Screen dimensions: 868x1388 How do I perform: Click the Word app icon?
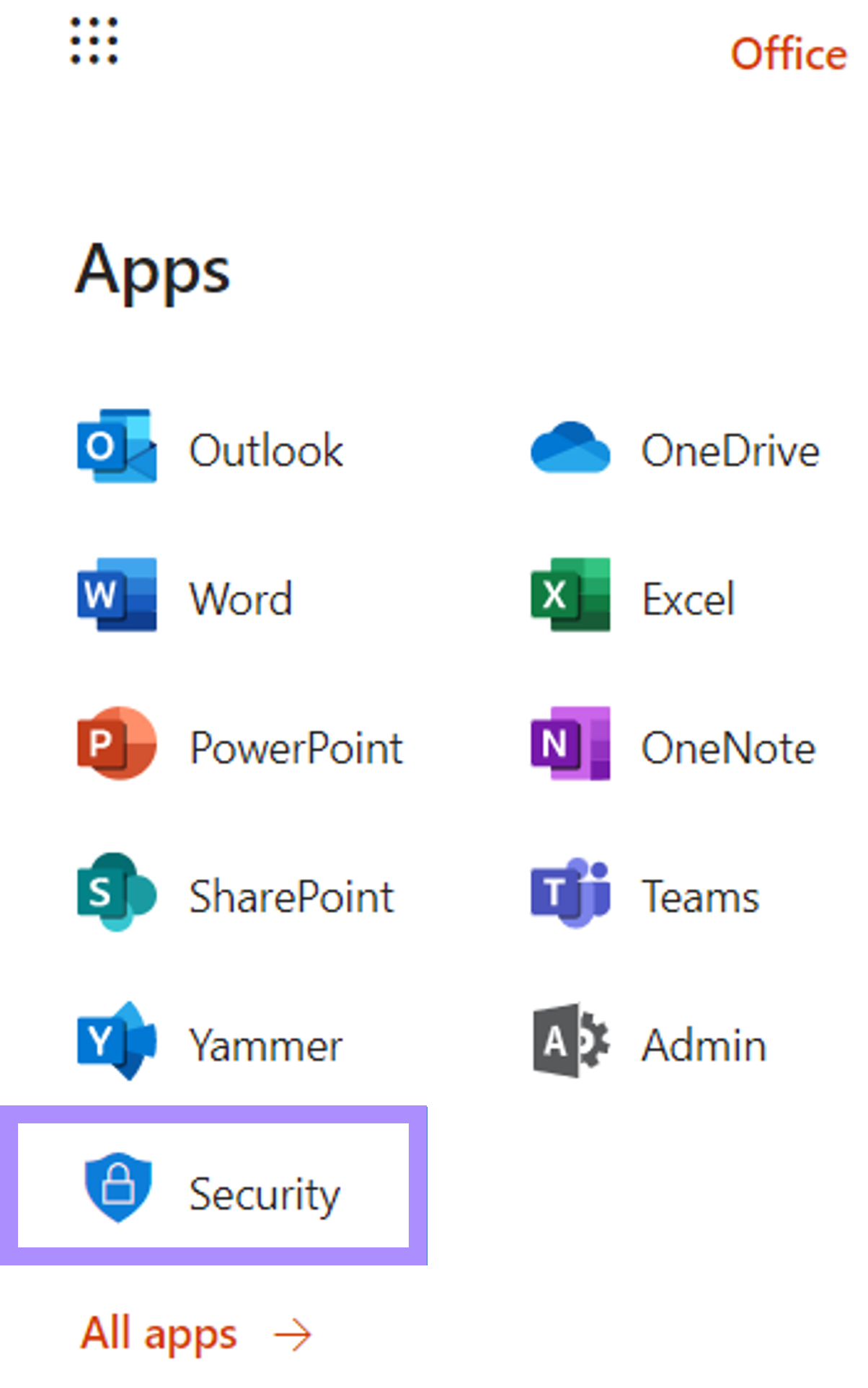click(117, 595)
